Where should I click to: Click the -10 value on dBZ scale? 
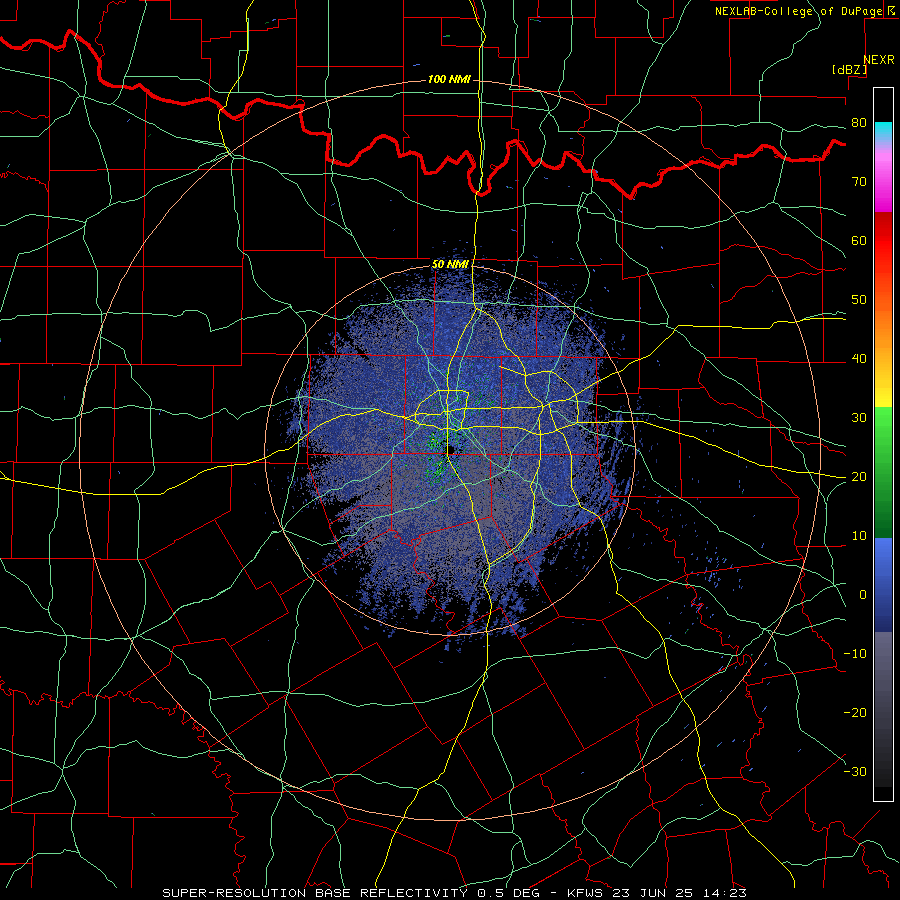pyautogui.click(x=855, y=654)
